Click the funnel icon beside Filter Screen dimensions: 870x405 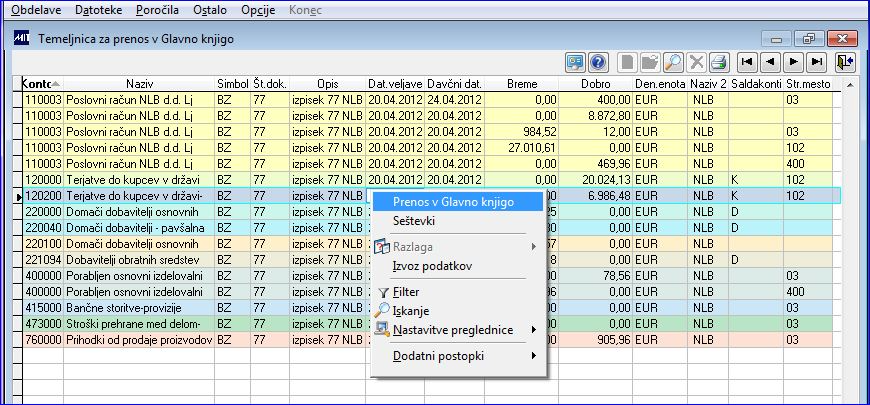tap(383, 292)
